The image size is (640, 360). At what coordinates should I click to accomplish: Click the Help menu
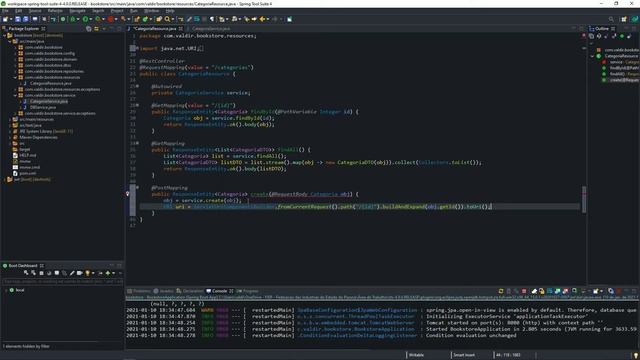tap(170, 11)
